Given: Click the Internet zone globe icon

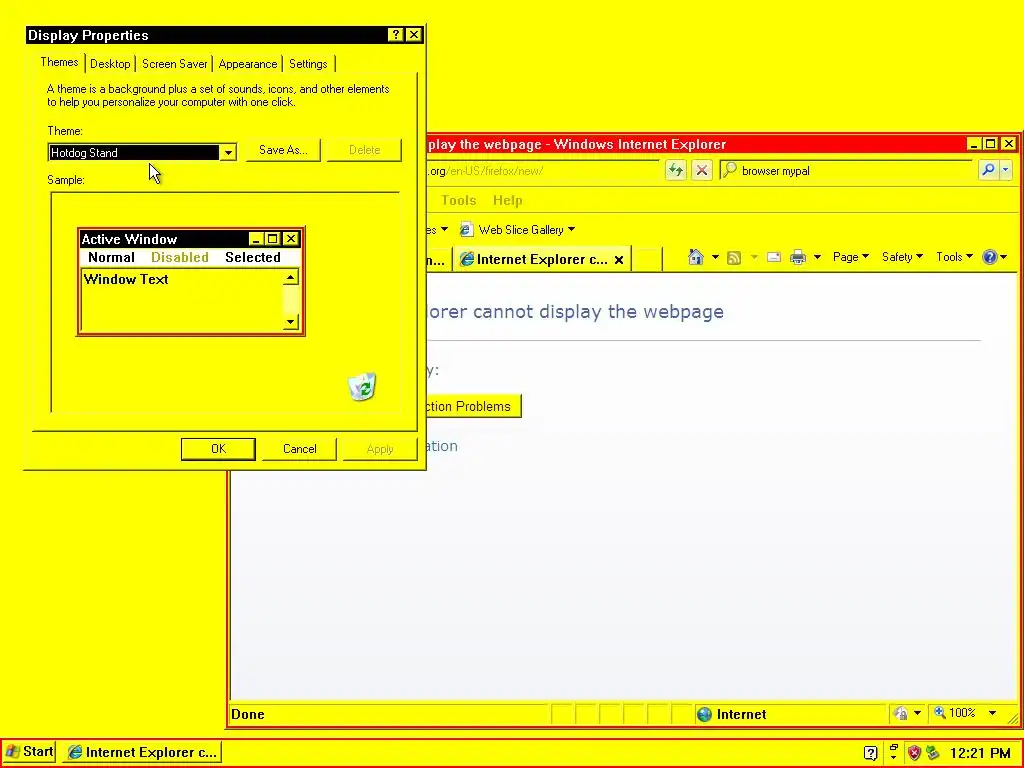Looking at the screenshot, I should pos(704,714).
